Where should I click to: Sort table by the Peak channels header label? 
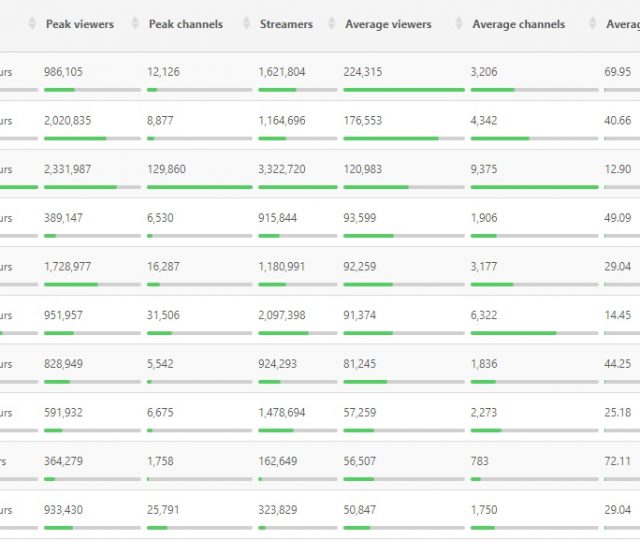[185, 24]
